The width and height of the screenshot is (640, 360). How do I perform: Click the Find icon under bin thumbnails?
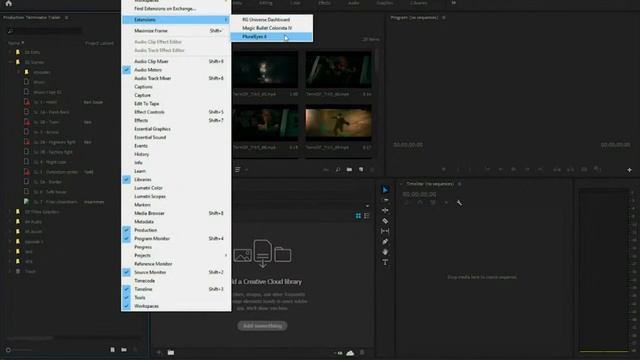(x=338, y=169)
